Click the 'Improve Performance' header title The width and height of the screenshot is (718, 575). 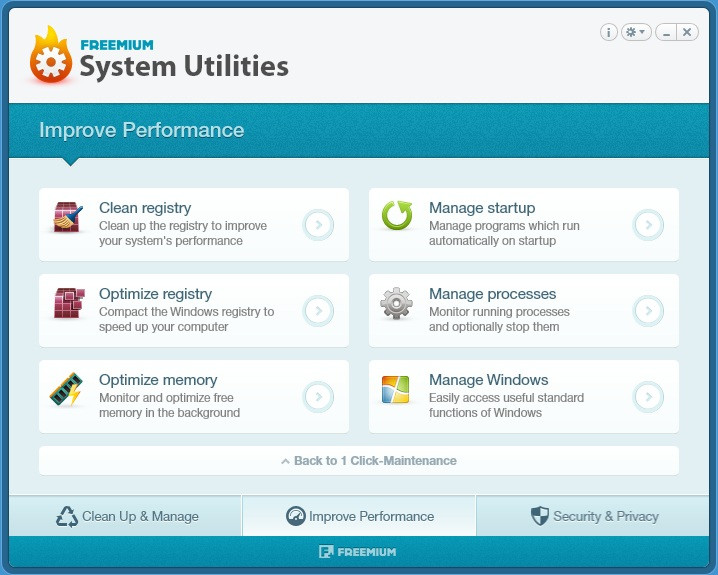point(141,130)
